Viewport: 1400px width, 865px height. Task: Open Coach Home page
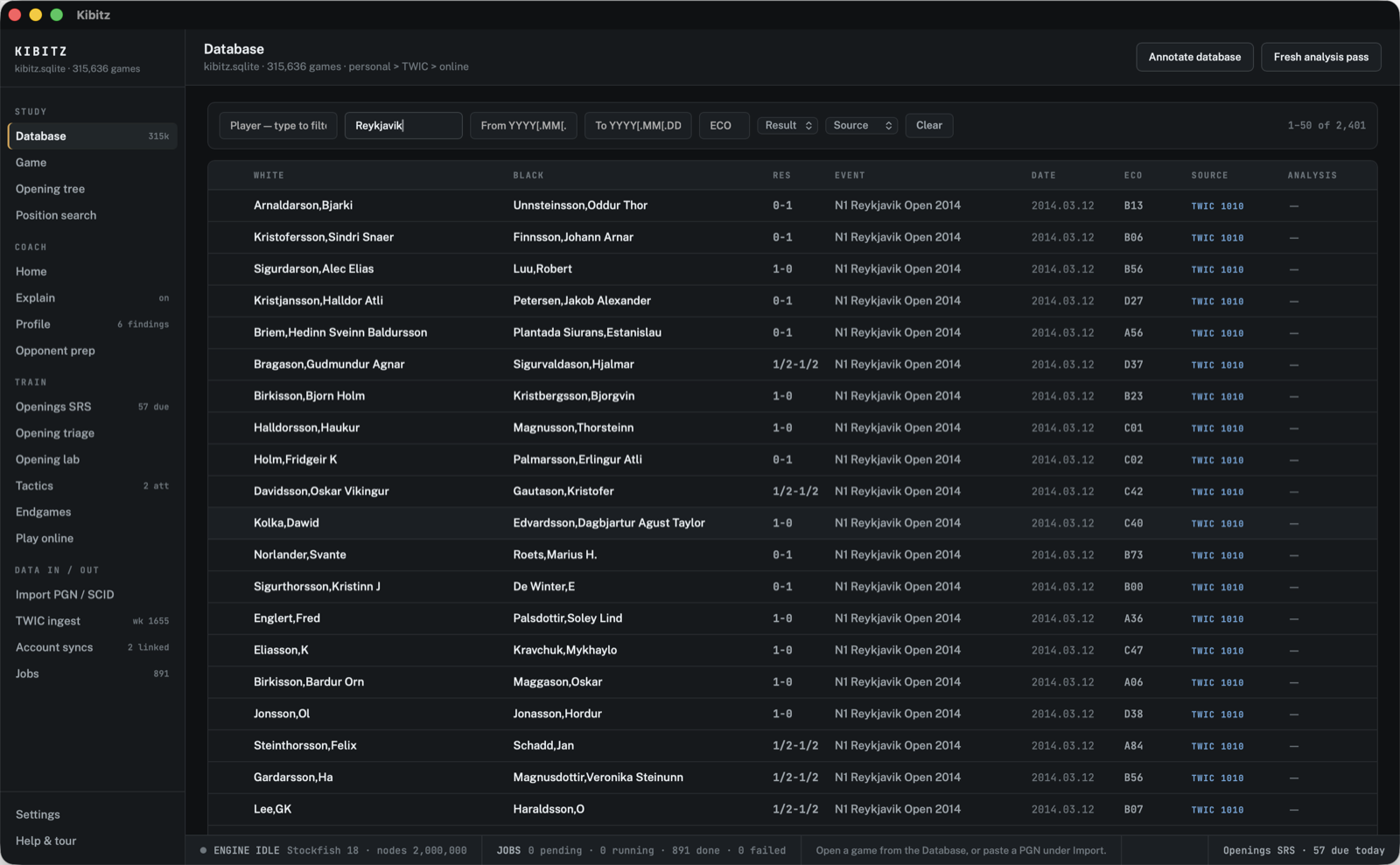[x=92, y=271]
